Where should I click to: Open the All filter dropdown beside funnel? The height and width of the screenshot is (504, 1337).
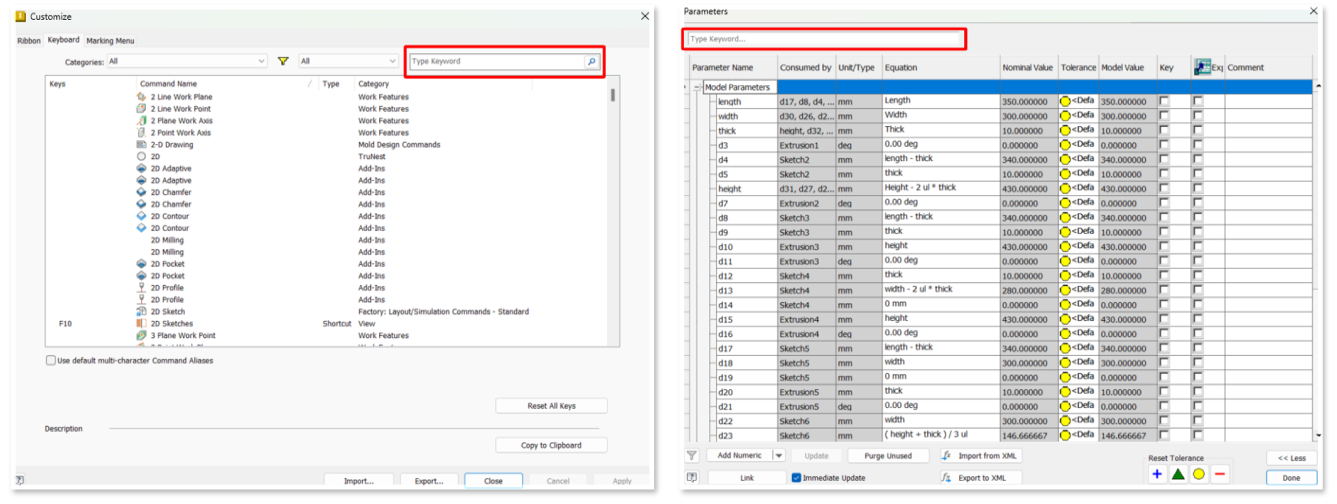click(x=348, y=61)
